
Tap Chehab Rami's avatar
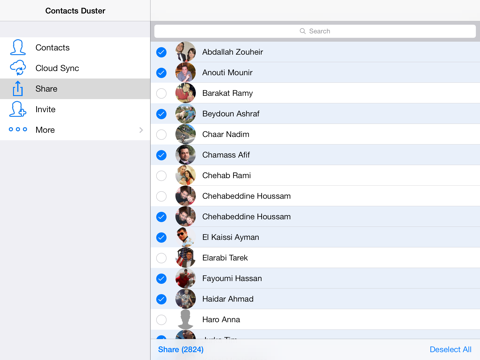pos(186,175)
